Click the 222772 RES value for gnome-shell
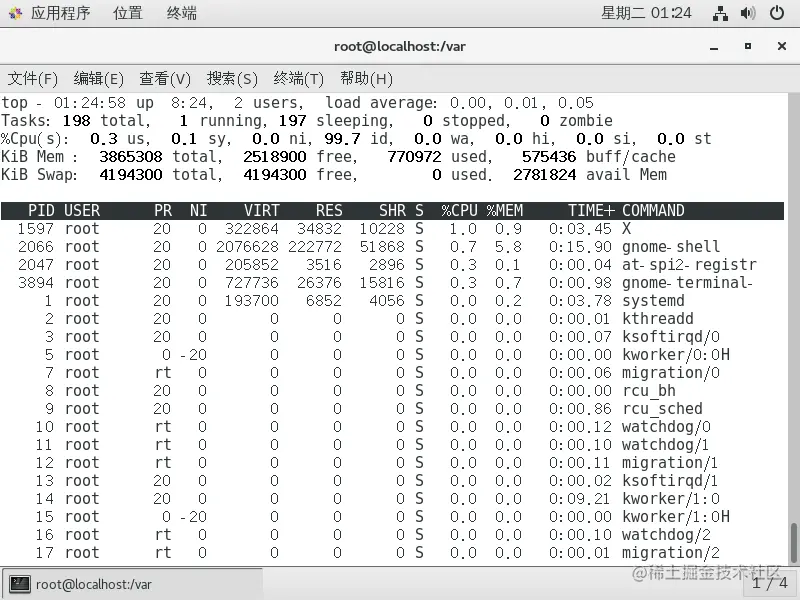Viewport: 800px width, 600px height. (315, 247)
